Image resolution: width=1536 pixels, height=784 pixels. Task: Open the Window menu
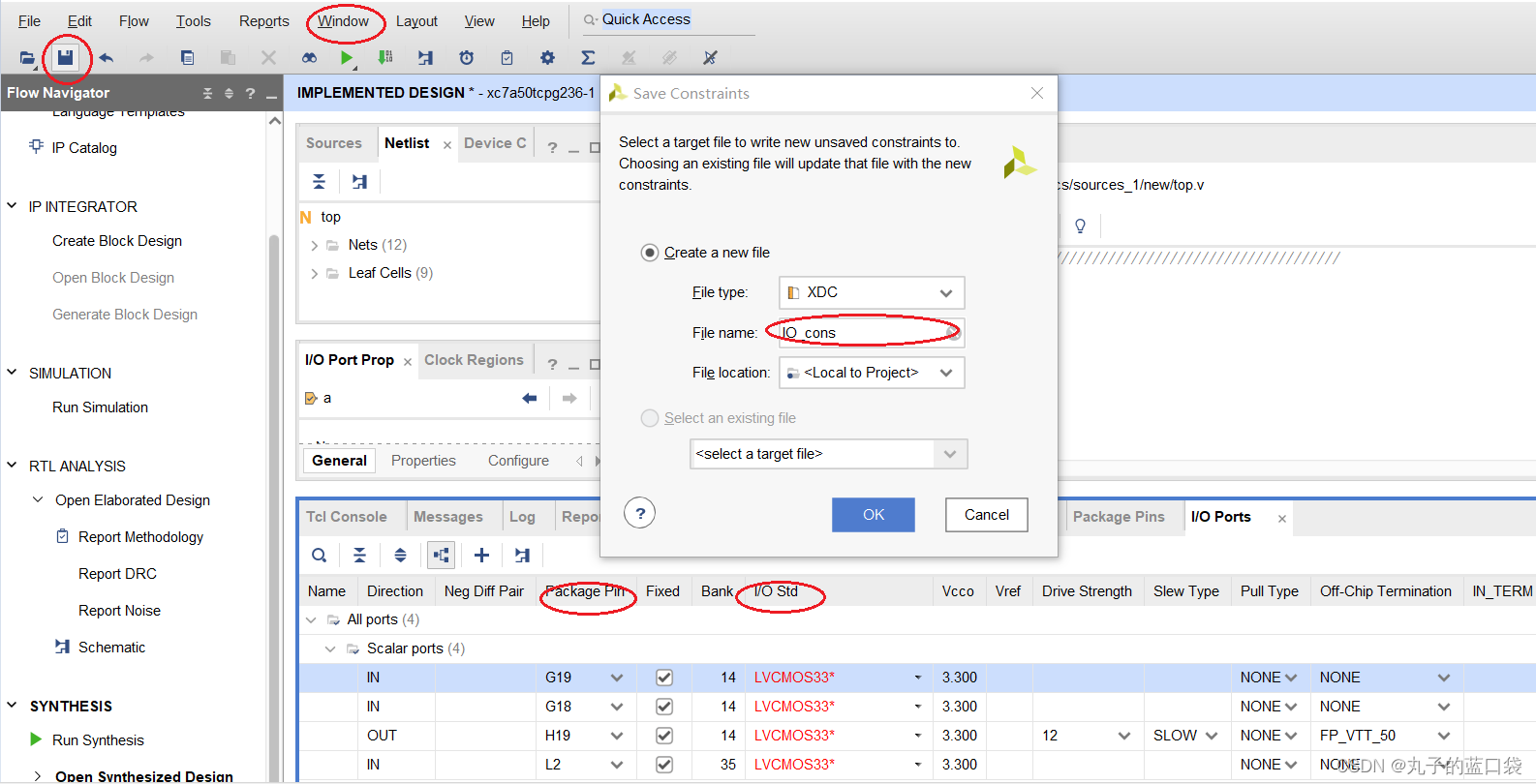tap(343, 21)
